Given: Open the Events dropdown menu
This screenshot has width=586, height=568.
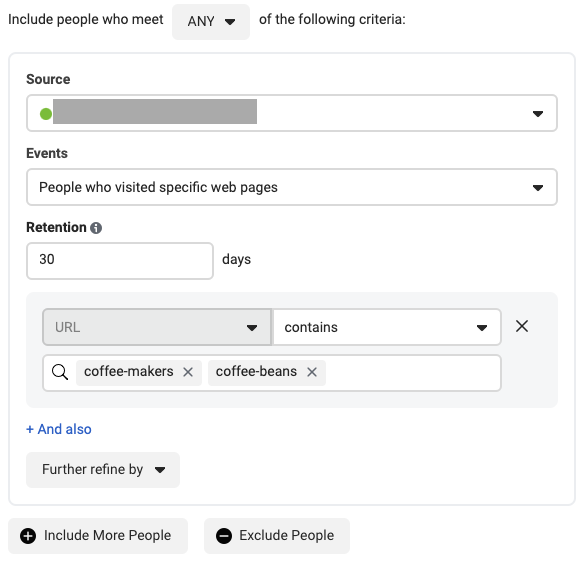Looking at the screenshot, I should (292, 187).
